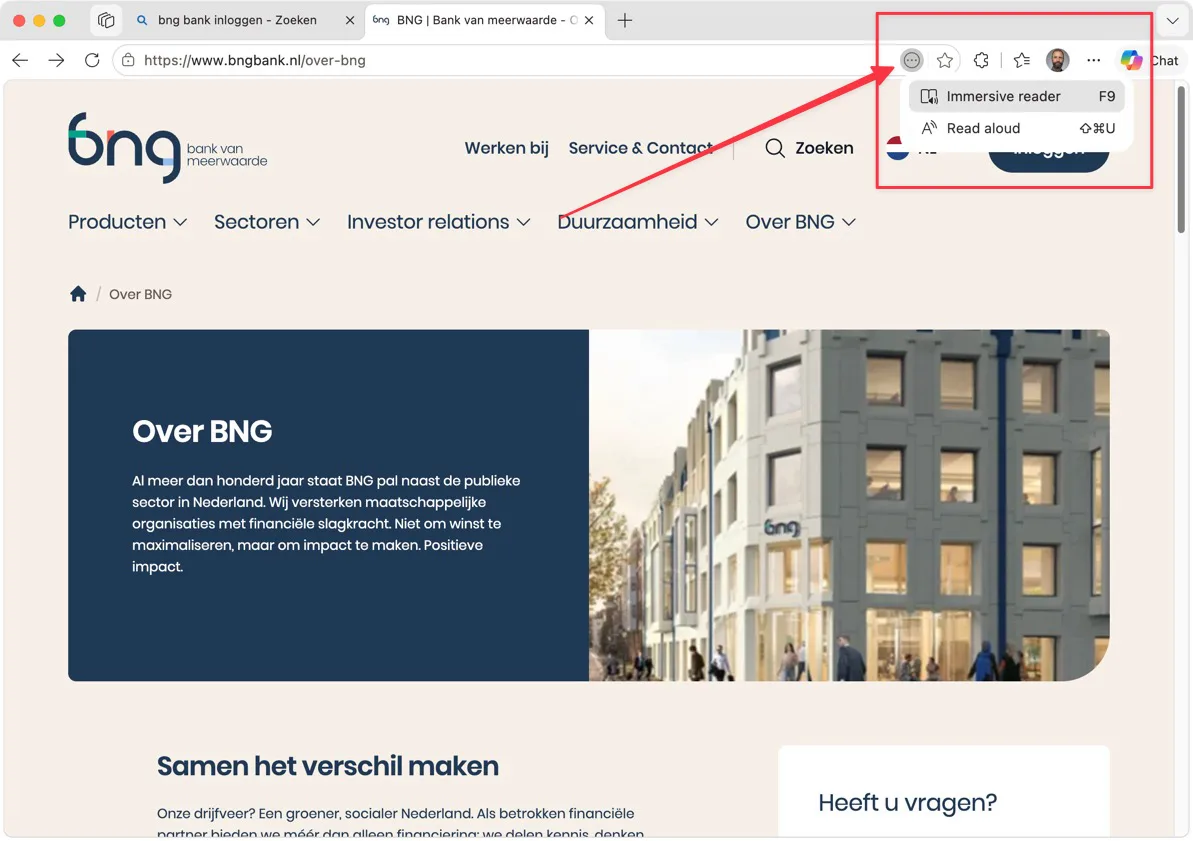Click the address bar overflow (three dots circle) icon
Screen dimensions: 1193x841
911,60
